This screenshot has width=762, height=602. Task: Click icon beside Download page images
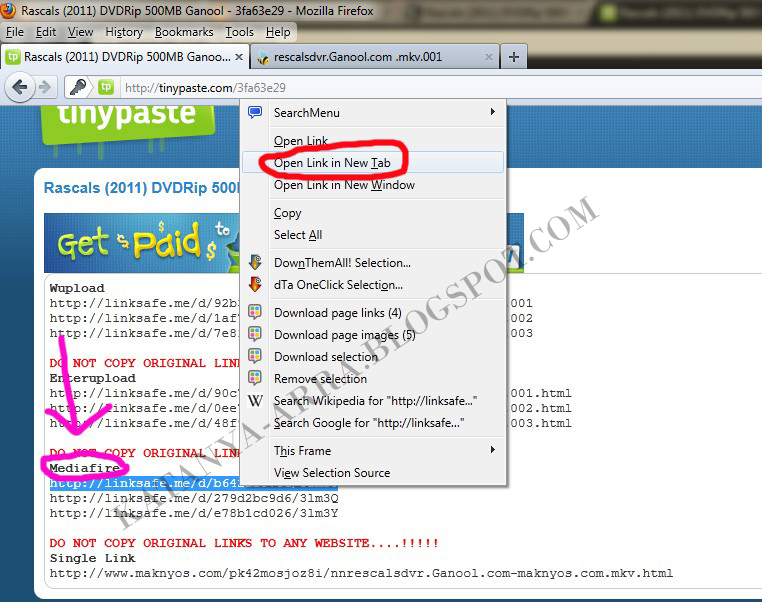click(255, 334)
